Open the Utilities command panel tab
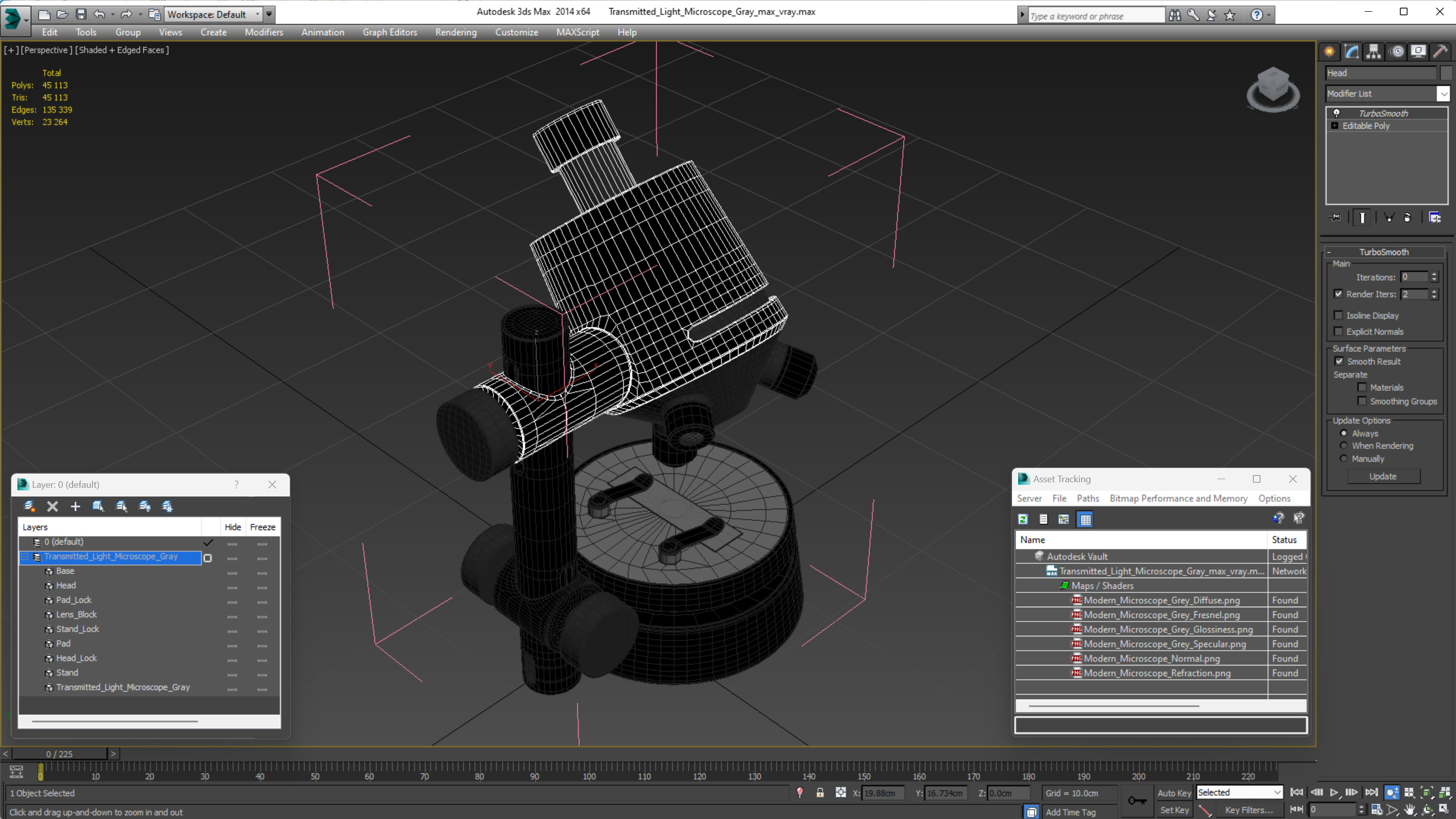This screenshot has height=819, width=1456. pyautogui.click(x=1440, y=52)
